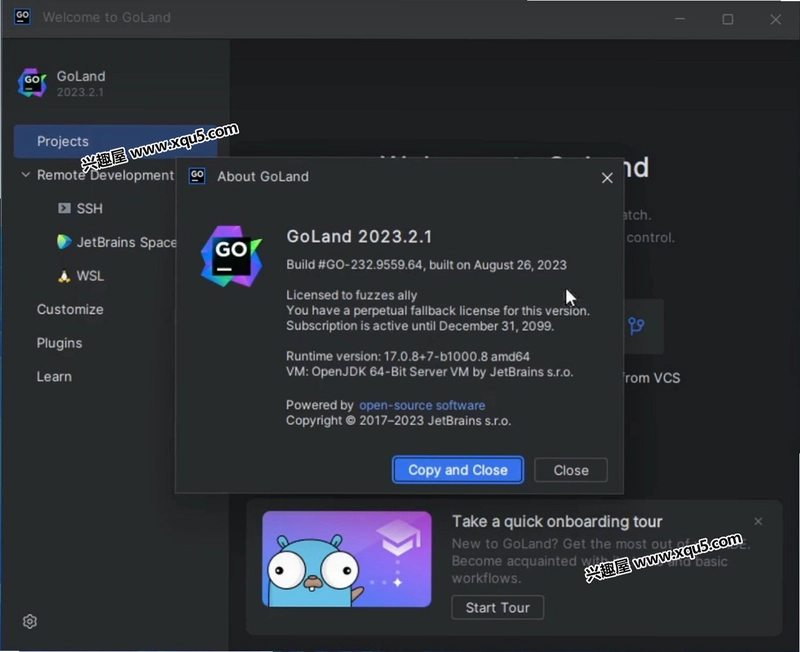Click the WSL penguin icon
This screenshot has height=652, width=800.
click(x=64, y=276)
